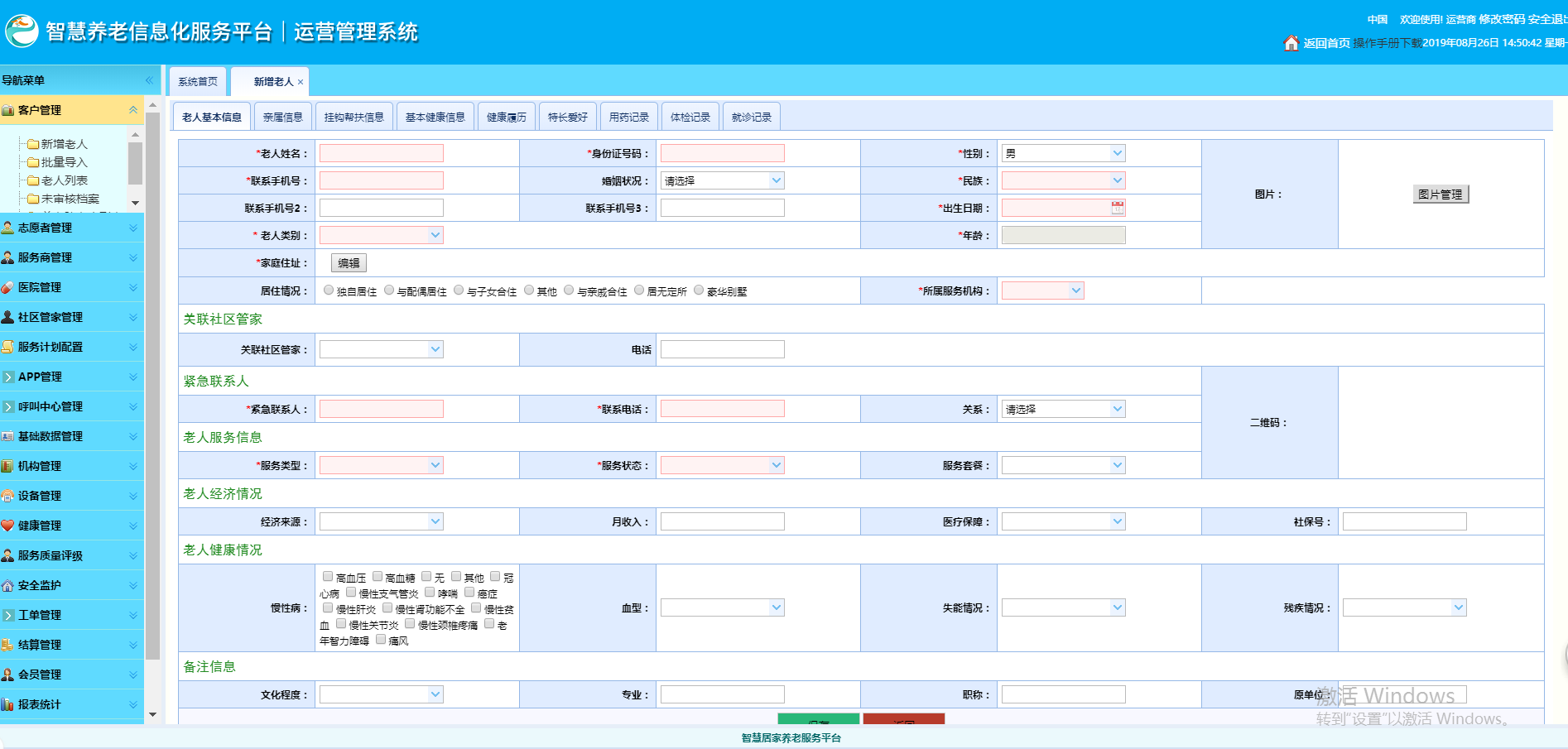Close the 新增老人 tab
Screen dimensions: 1568x749
(x=301, y=82)
